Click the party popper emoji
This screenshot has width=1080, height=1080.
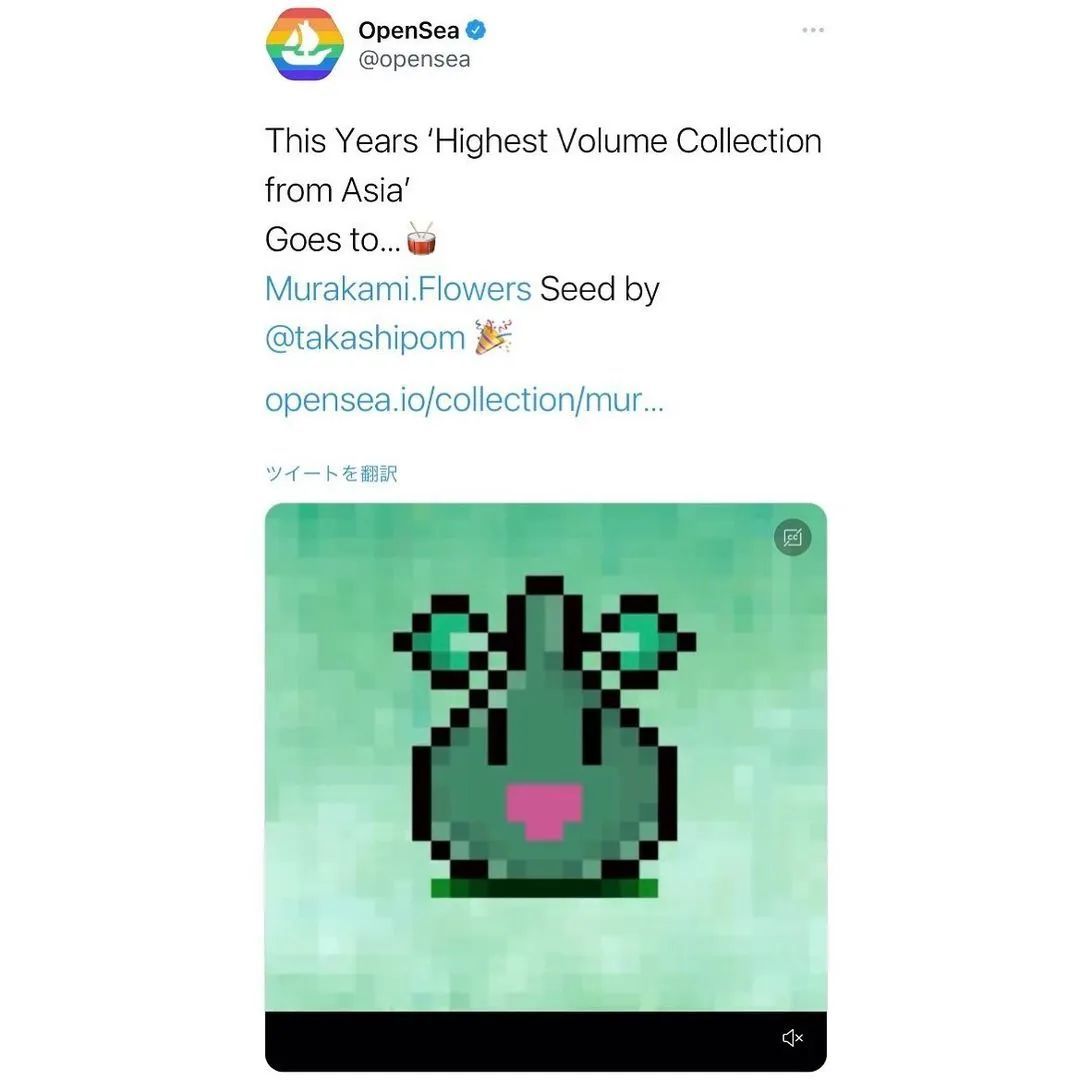click(x=493, y=337)
